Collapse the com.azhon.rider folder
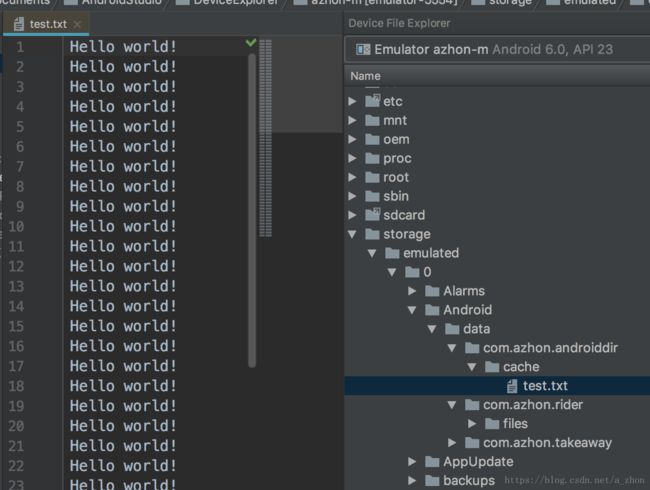The height and width of the screenshot is (490, 650). click(x=452, y=405)
